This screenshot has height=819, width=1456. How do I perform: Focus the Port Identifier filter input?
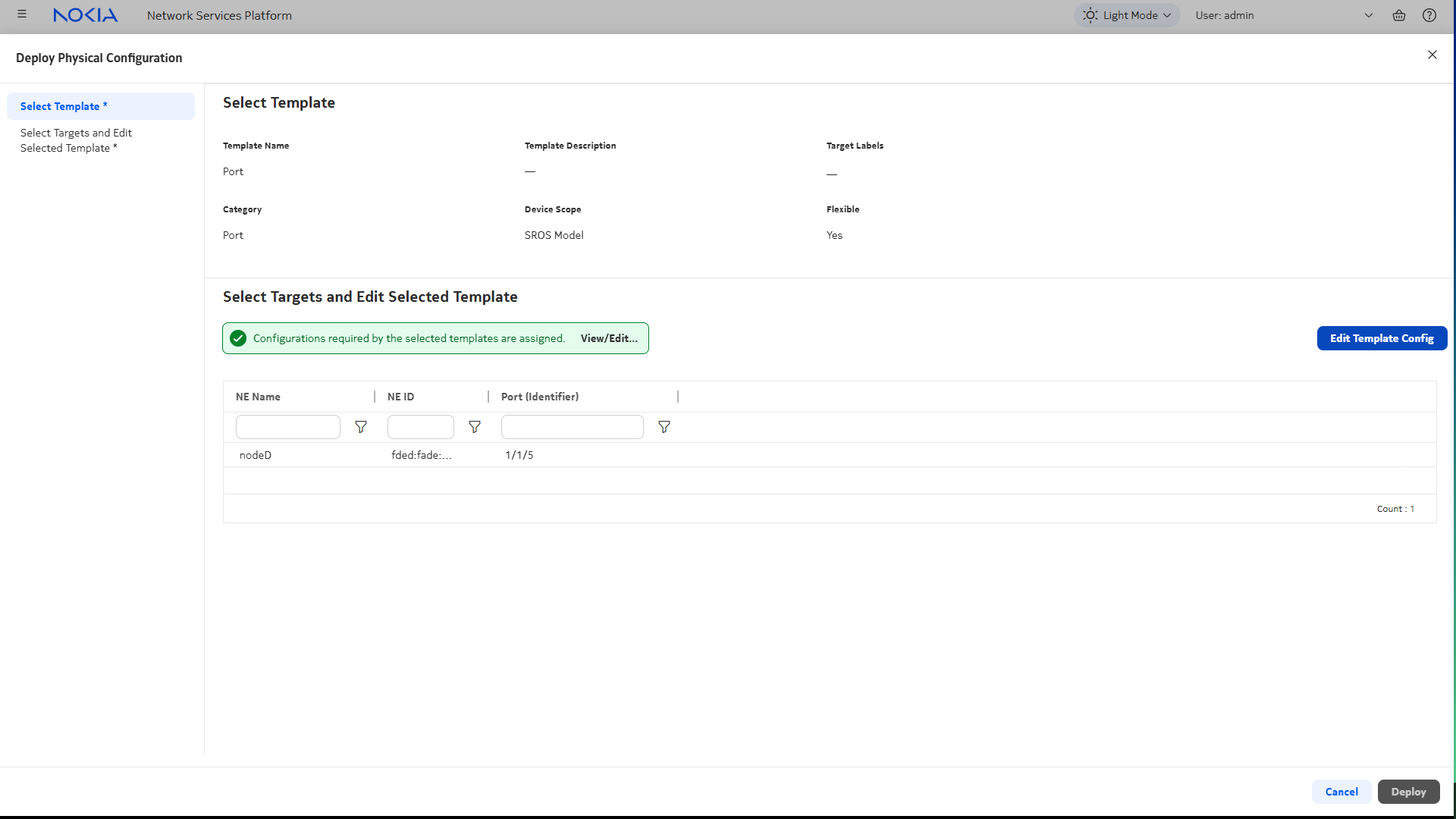tap(572, 427)
